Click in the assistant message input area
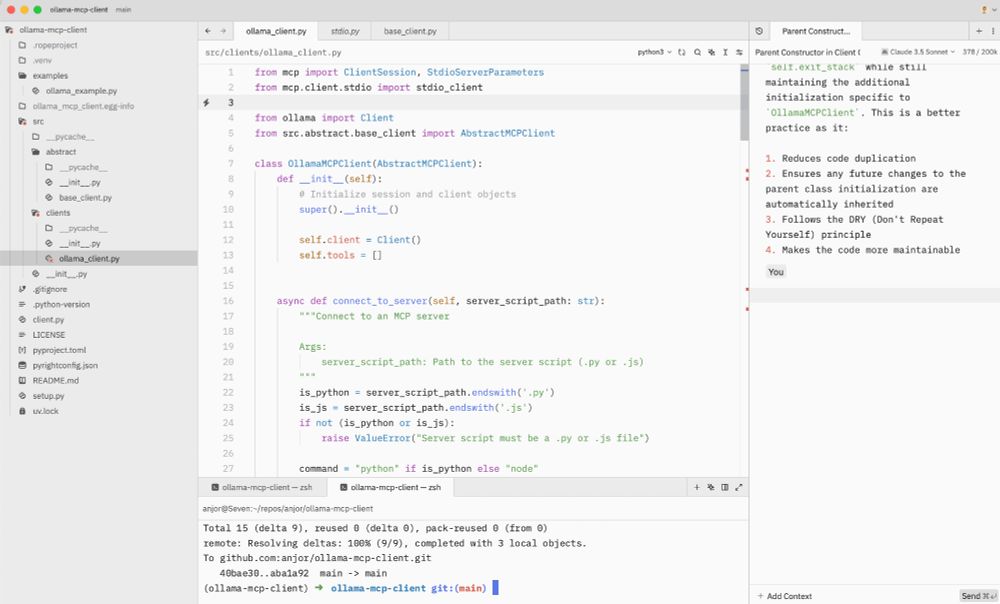This screenshot has height=604, width=1000. coord(874,295)
